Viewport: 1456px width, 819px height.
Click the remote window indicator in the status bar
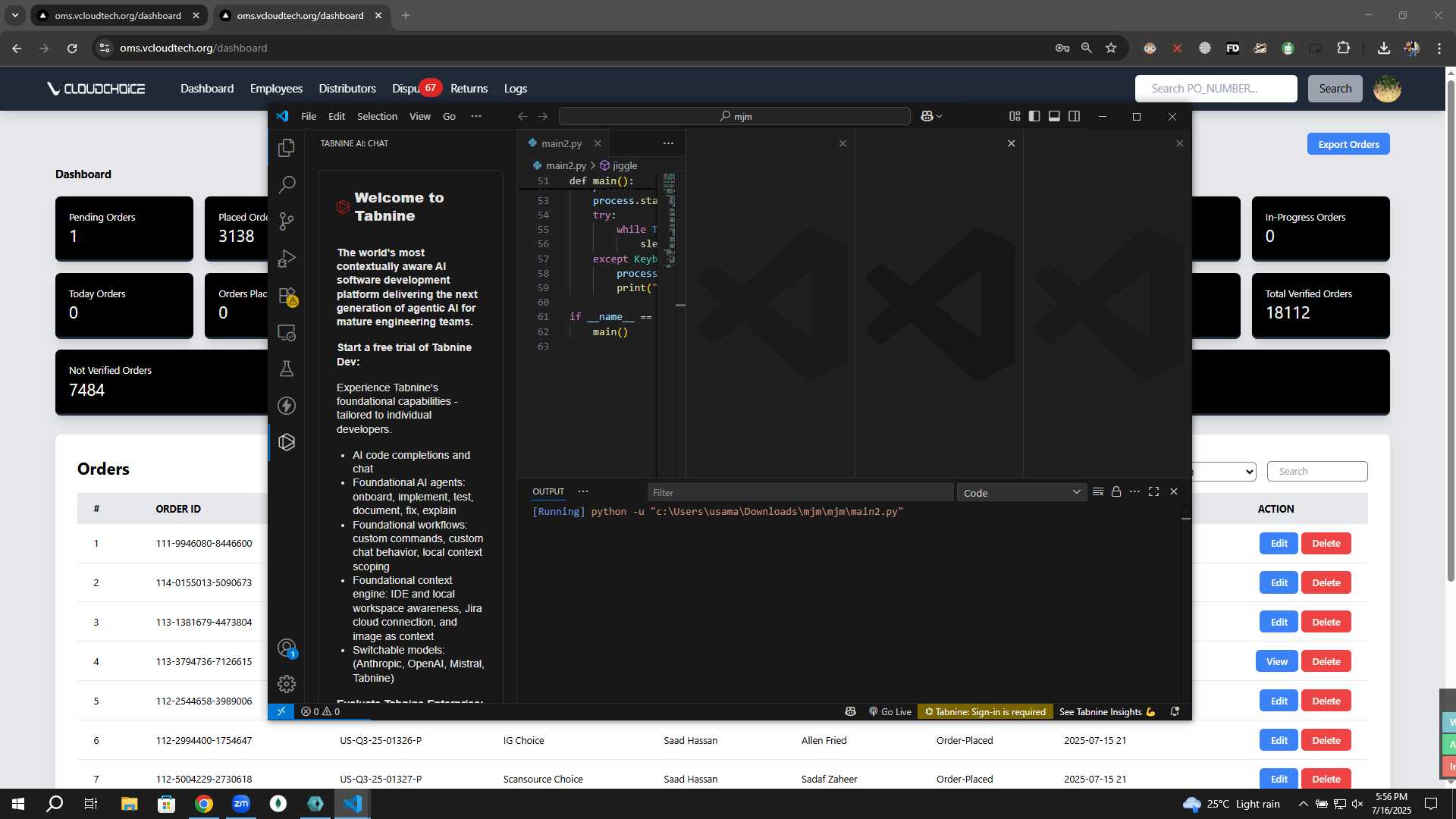point(281,711)
